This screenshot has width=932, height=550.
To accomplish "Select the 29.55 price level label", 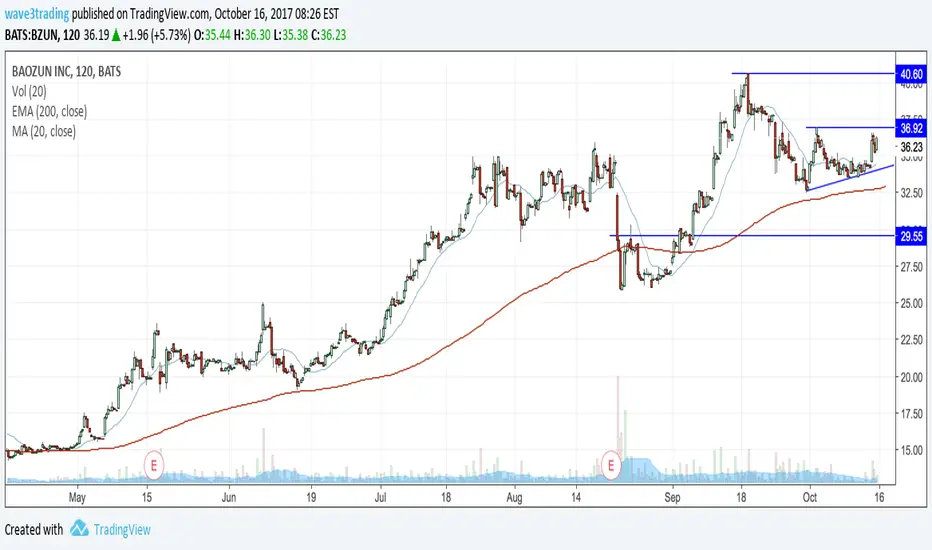I will (911, 236).
